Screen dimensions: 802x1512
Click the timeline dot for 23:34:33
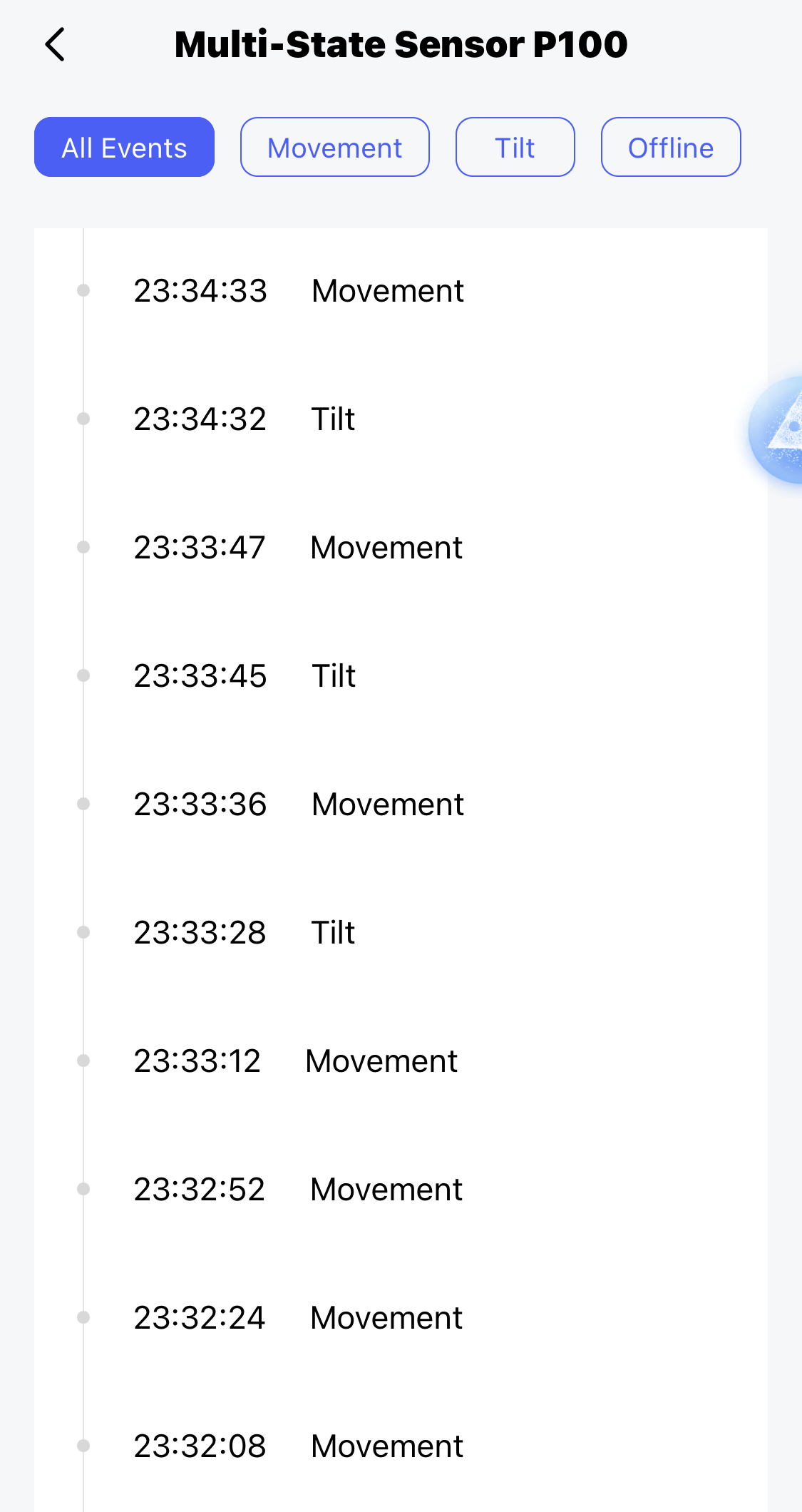[83, 290]
